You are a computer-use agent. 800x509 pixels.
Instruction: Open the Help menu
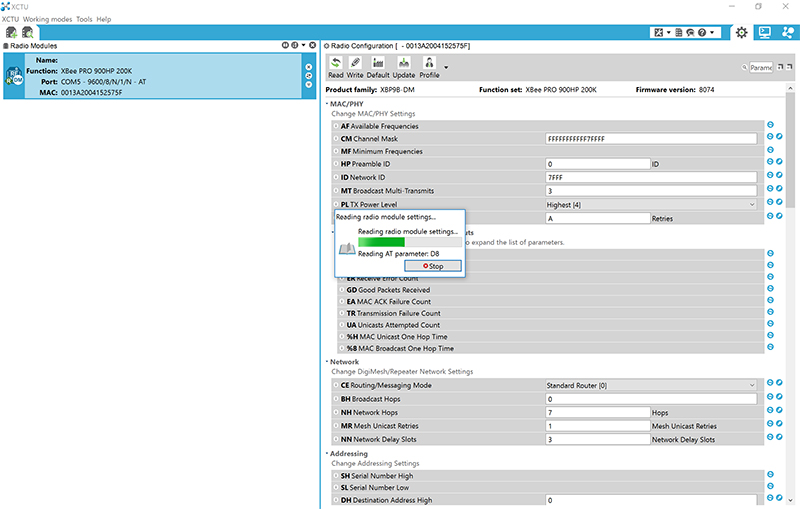point(104,19)
